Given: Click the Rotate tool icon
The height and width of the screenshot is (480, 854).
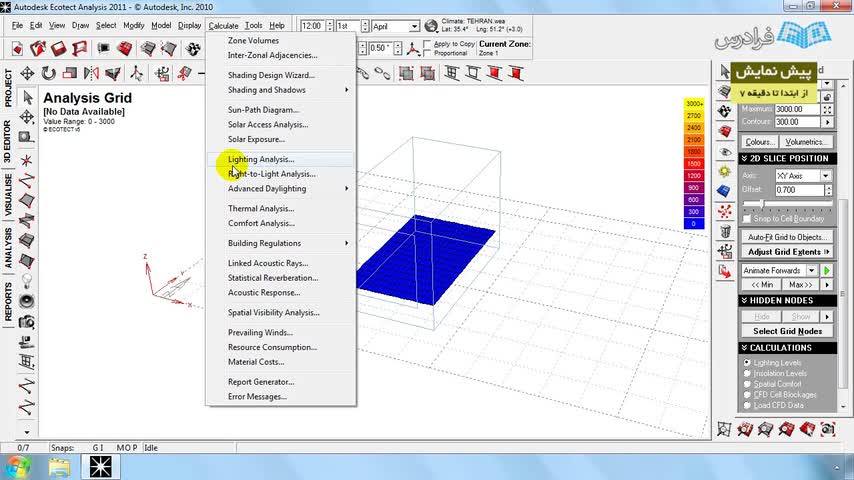Looking at the screenshot, I should (48, 73).
